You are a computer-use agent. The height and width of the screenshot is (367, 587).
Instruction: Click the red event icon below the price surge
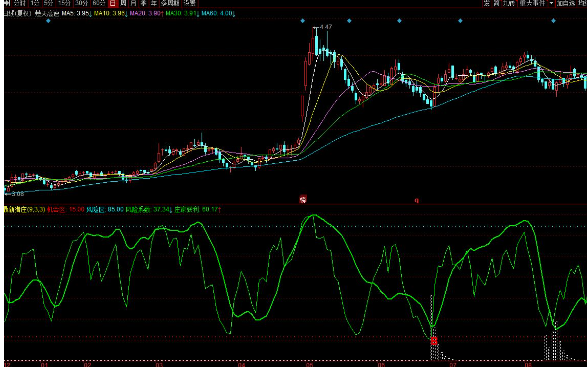[303, 199]
